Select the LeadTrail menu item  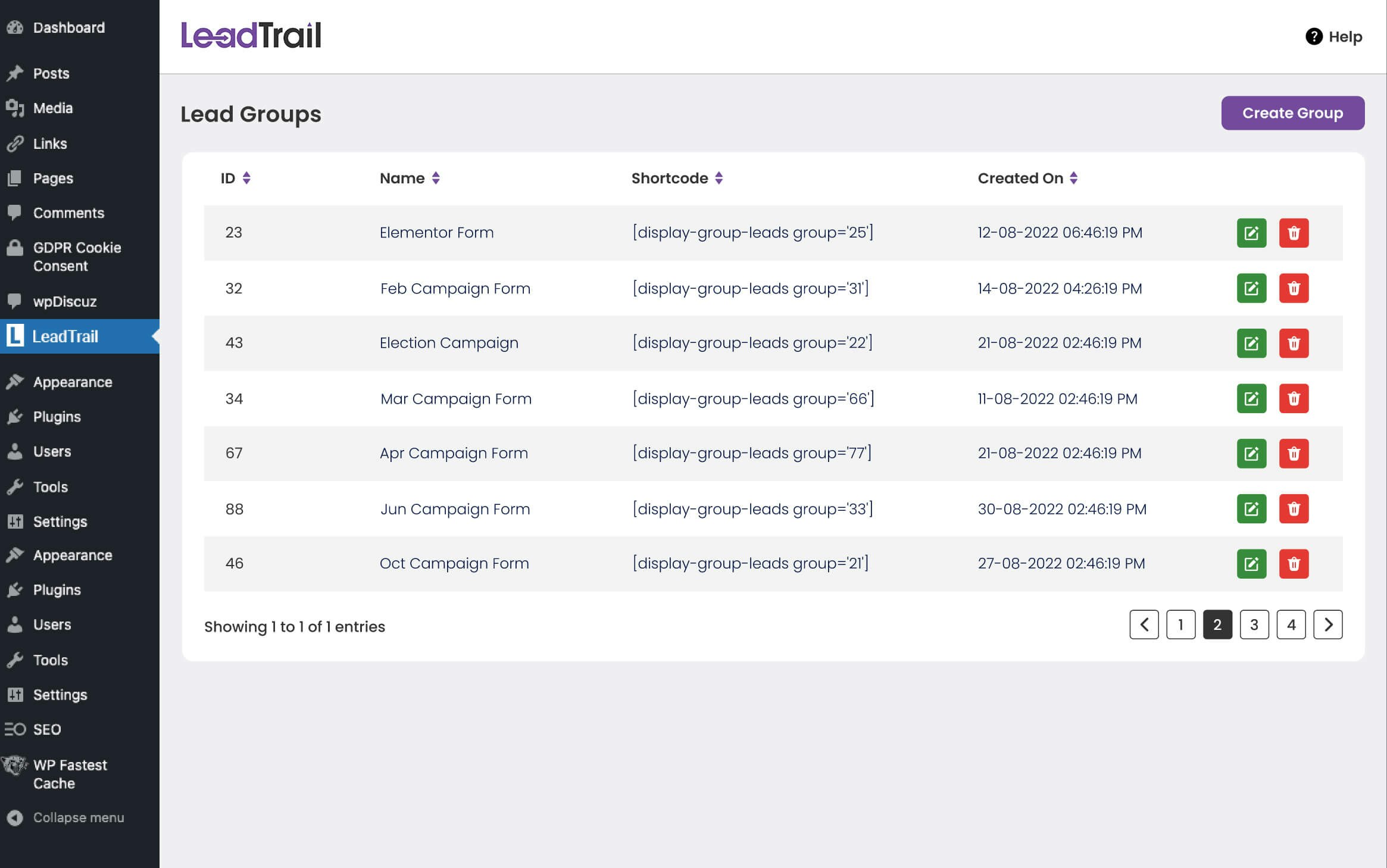click(80, 336)
